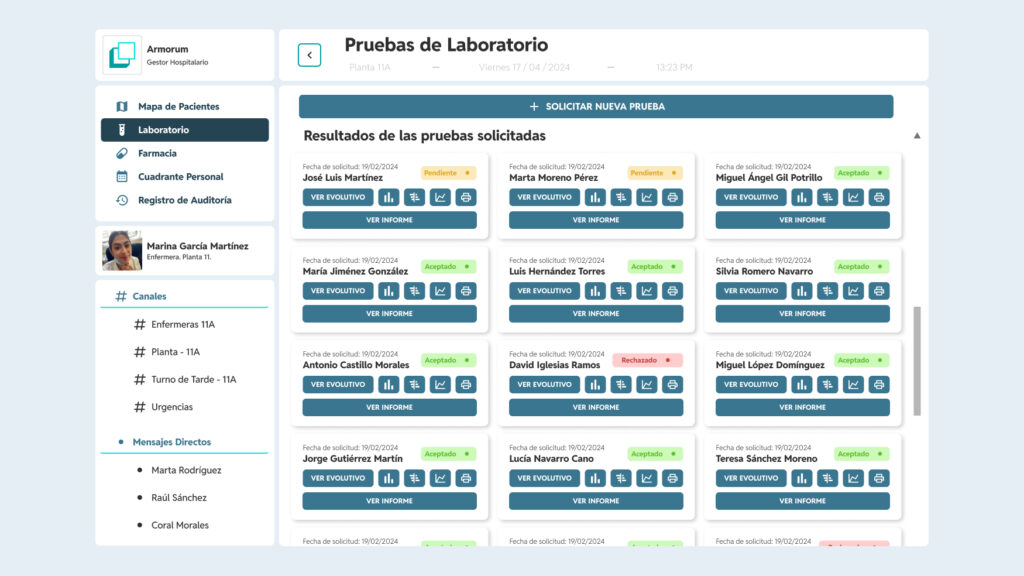Viewport: 1024px width, 576px height.
Task: Open line graph for Luis Hernández Torres
Action: [647, 291]
